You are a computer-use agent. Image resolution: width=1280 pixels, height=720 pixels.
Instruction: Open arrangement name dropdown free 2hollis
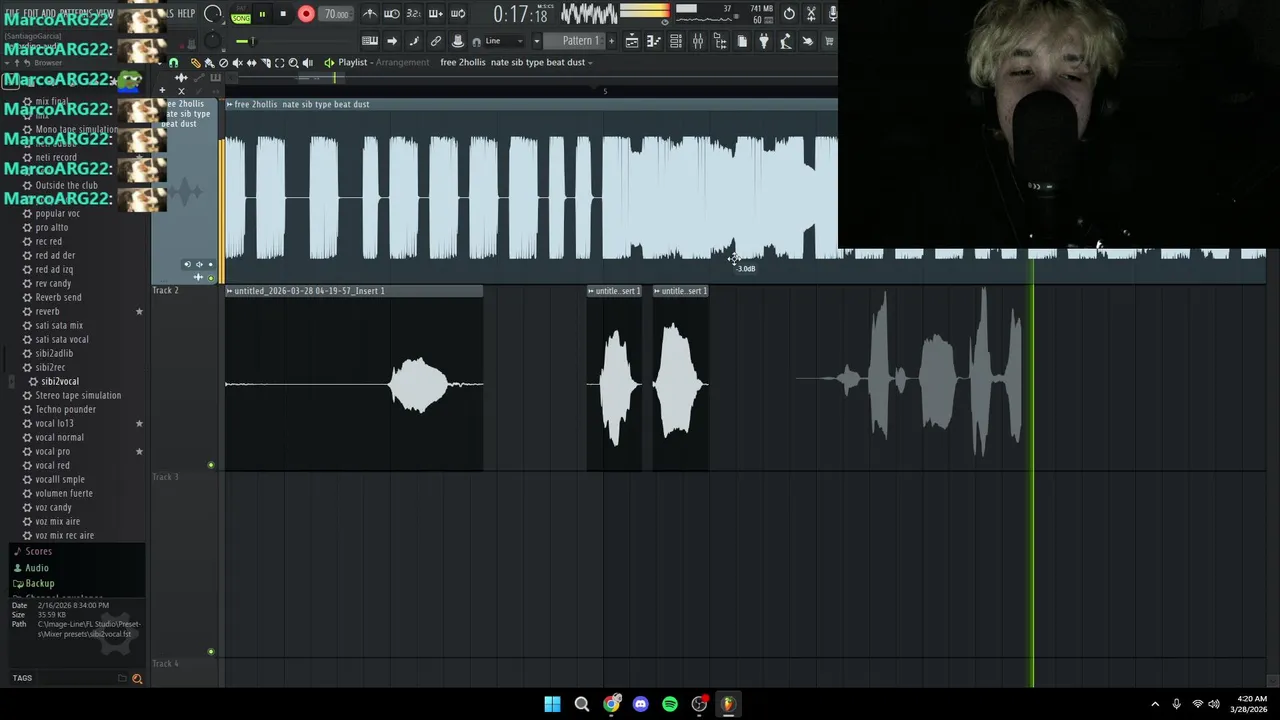[x=516, y=62]
